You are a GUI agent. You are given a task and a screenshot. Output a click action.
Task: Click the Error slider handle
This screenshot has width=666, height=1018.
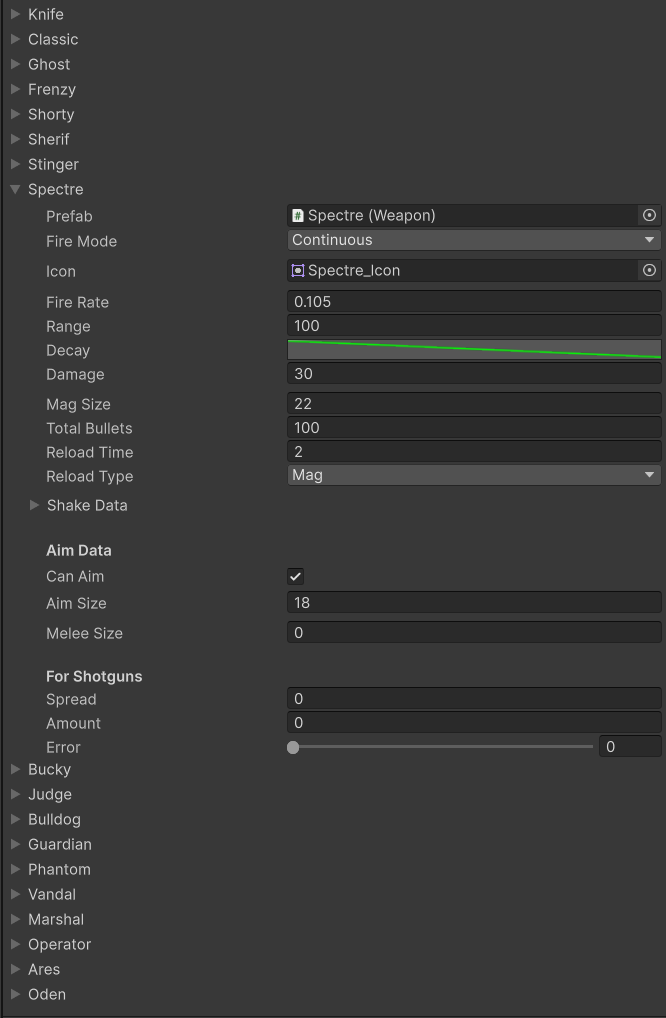293,747
